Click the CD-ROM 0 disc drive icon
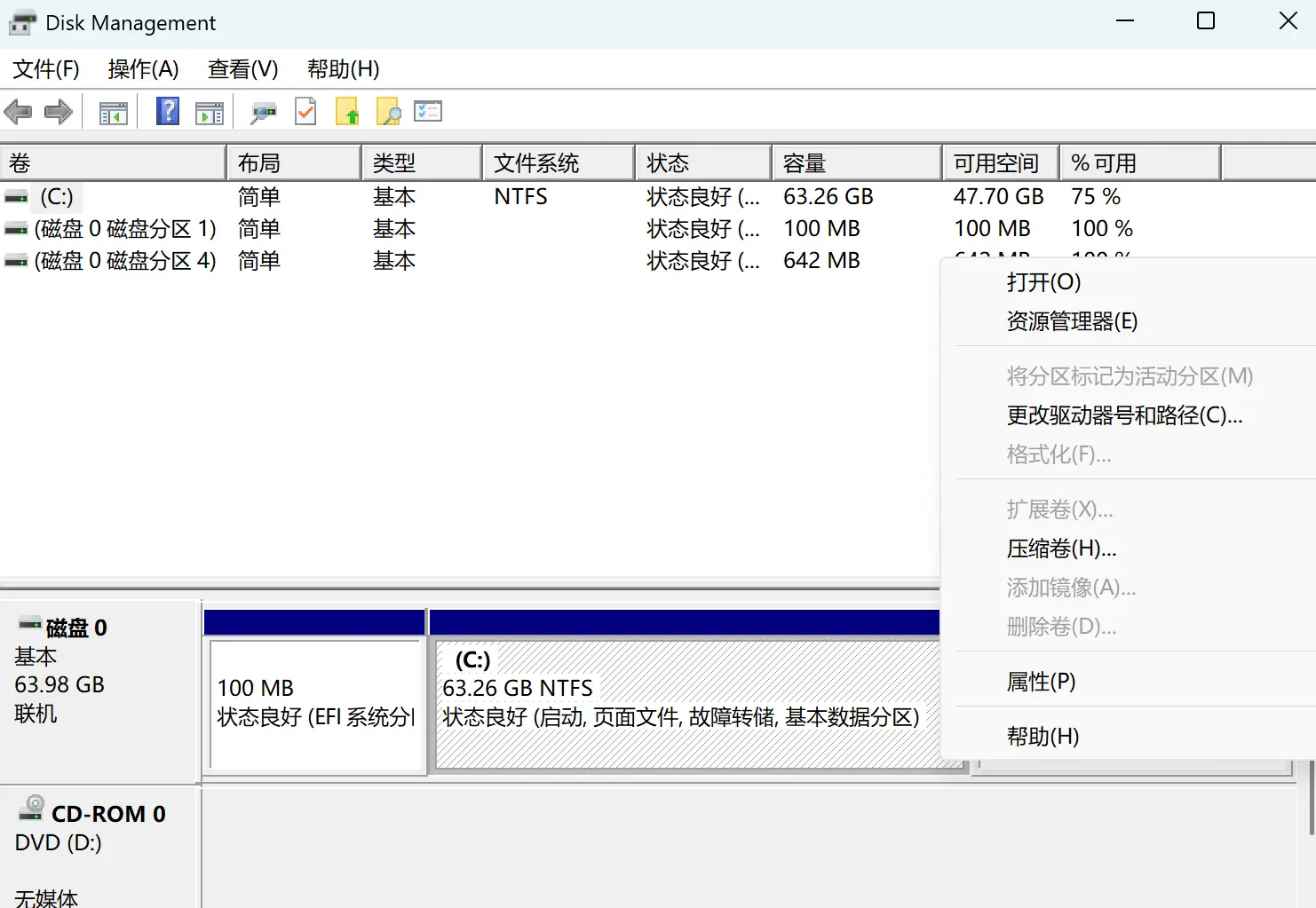Screen dimensions: 1316x908 (31, 808)
